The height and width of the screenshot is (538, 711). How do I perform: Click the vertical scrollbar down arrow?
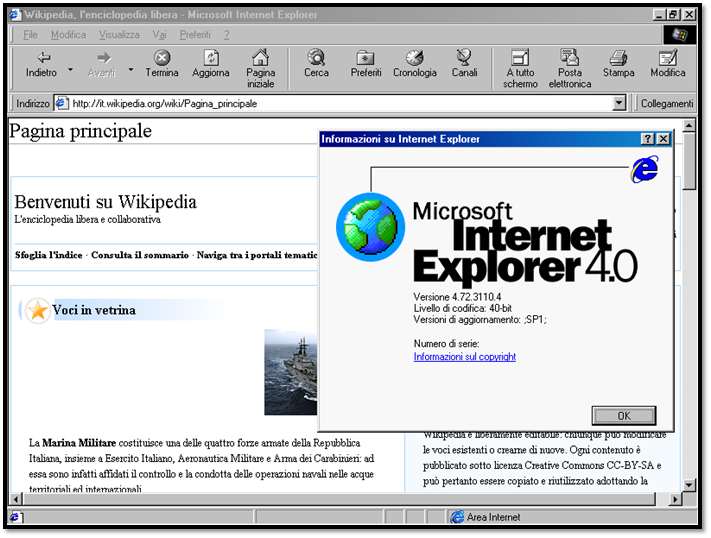coord(689,485)
